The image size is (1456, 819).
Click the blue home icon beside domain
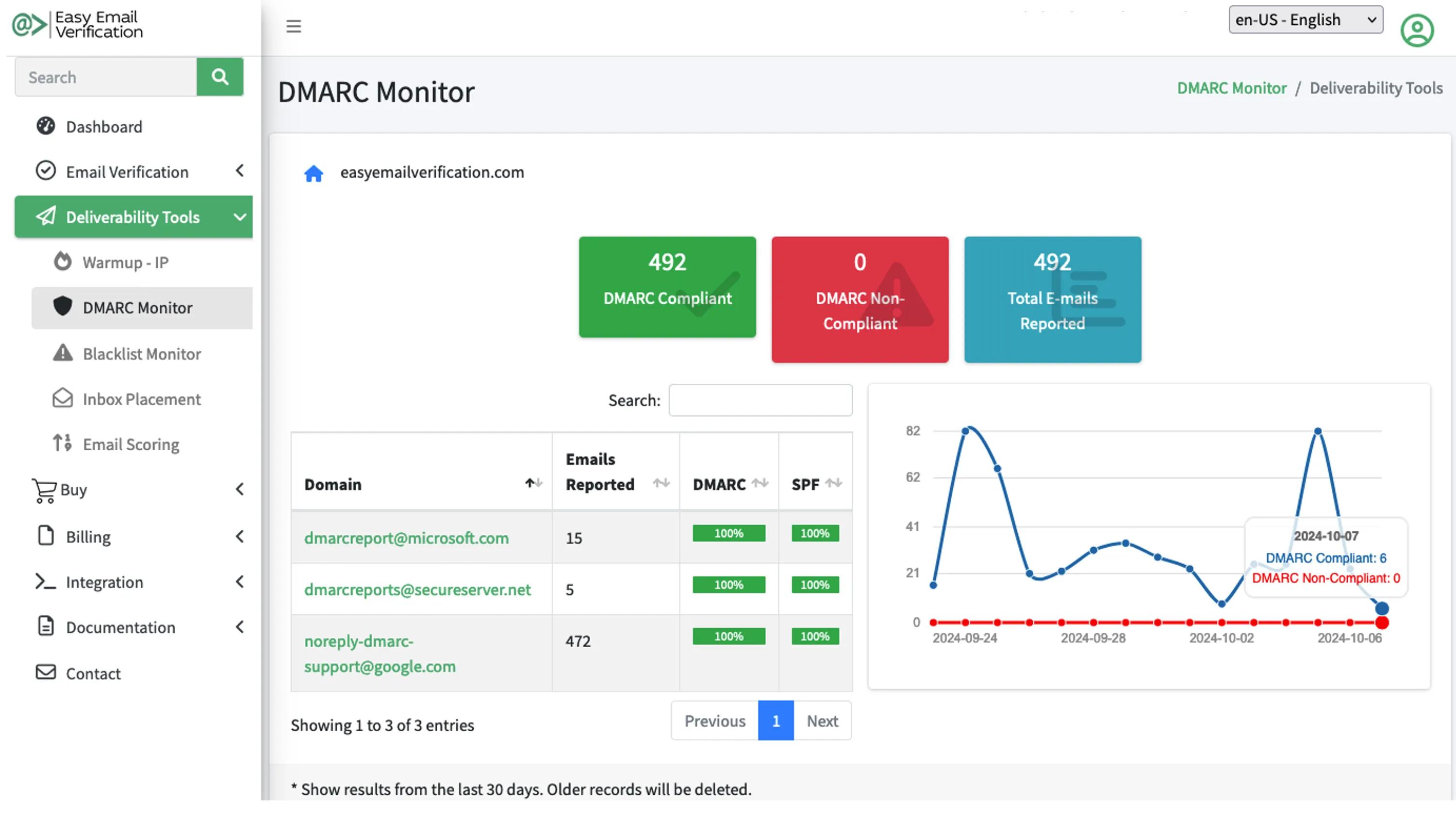click(x=314, y=173)
